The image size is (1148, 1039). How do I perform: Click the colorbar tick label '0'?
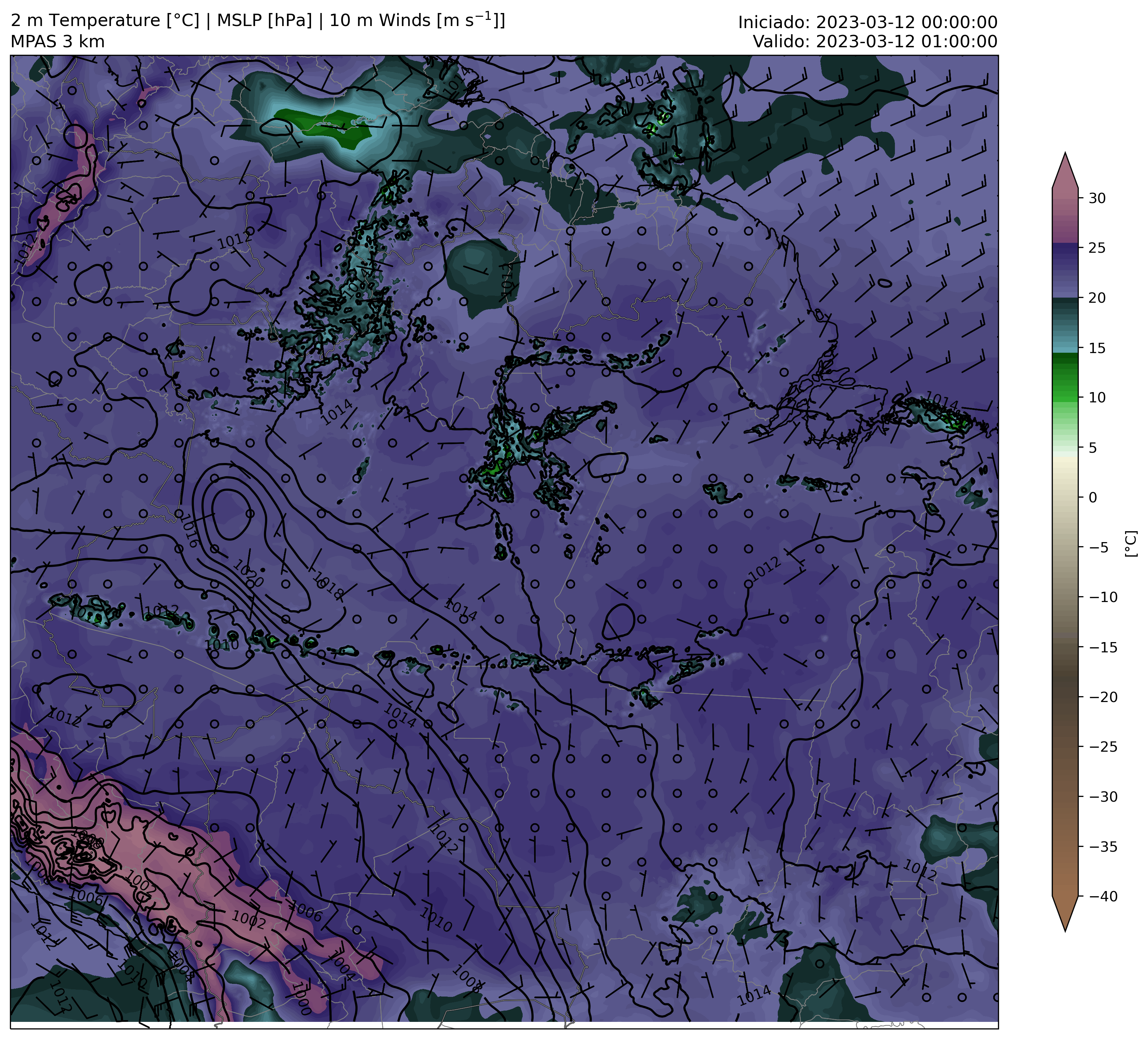[x=1093, y=498]
